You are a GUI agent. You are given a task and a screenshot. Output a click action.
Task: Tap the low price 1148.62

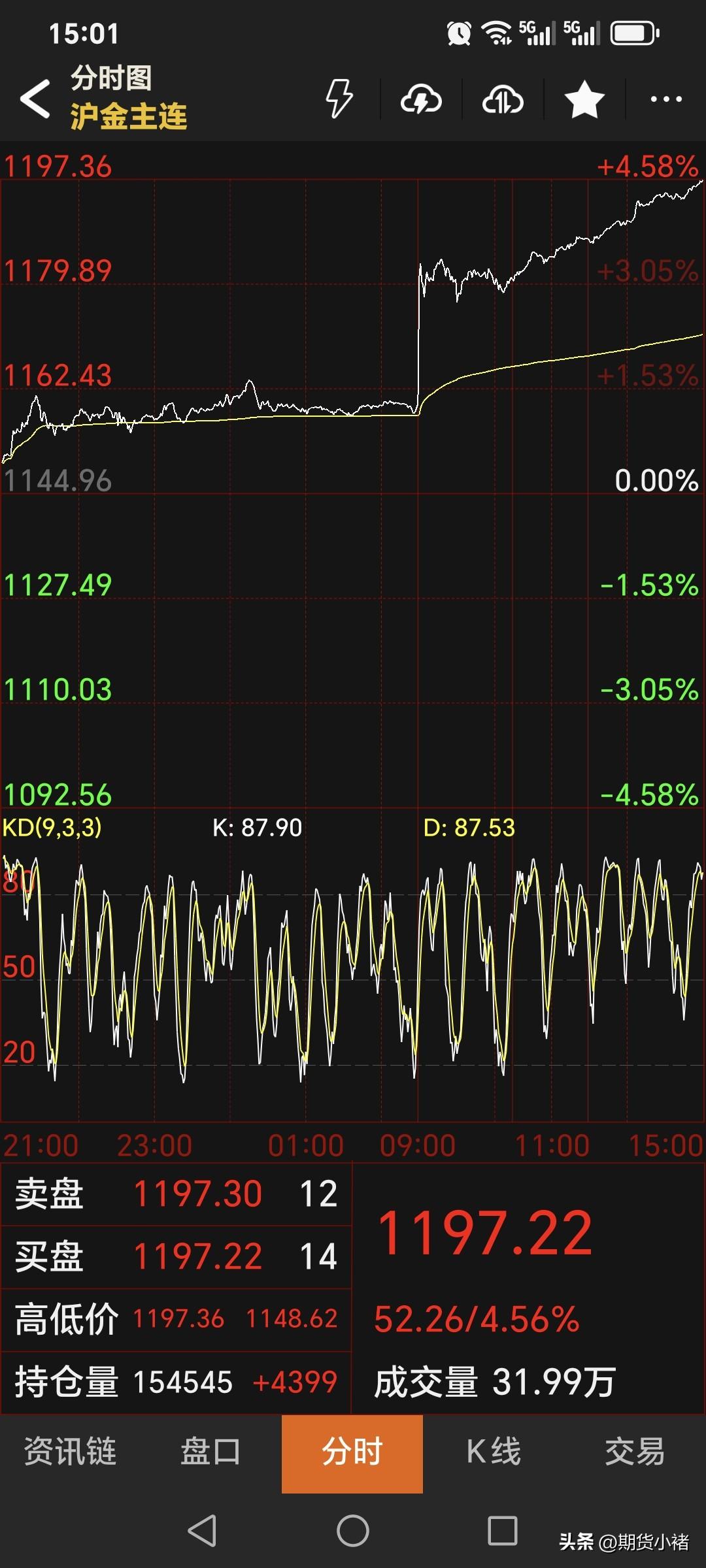tap(292, 1319)
